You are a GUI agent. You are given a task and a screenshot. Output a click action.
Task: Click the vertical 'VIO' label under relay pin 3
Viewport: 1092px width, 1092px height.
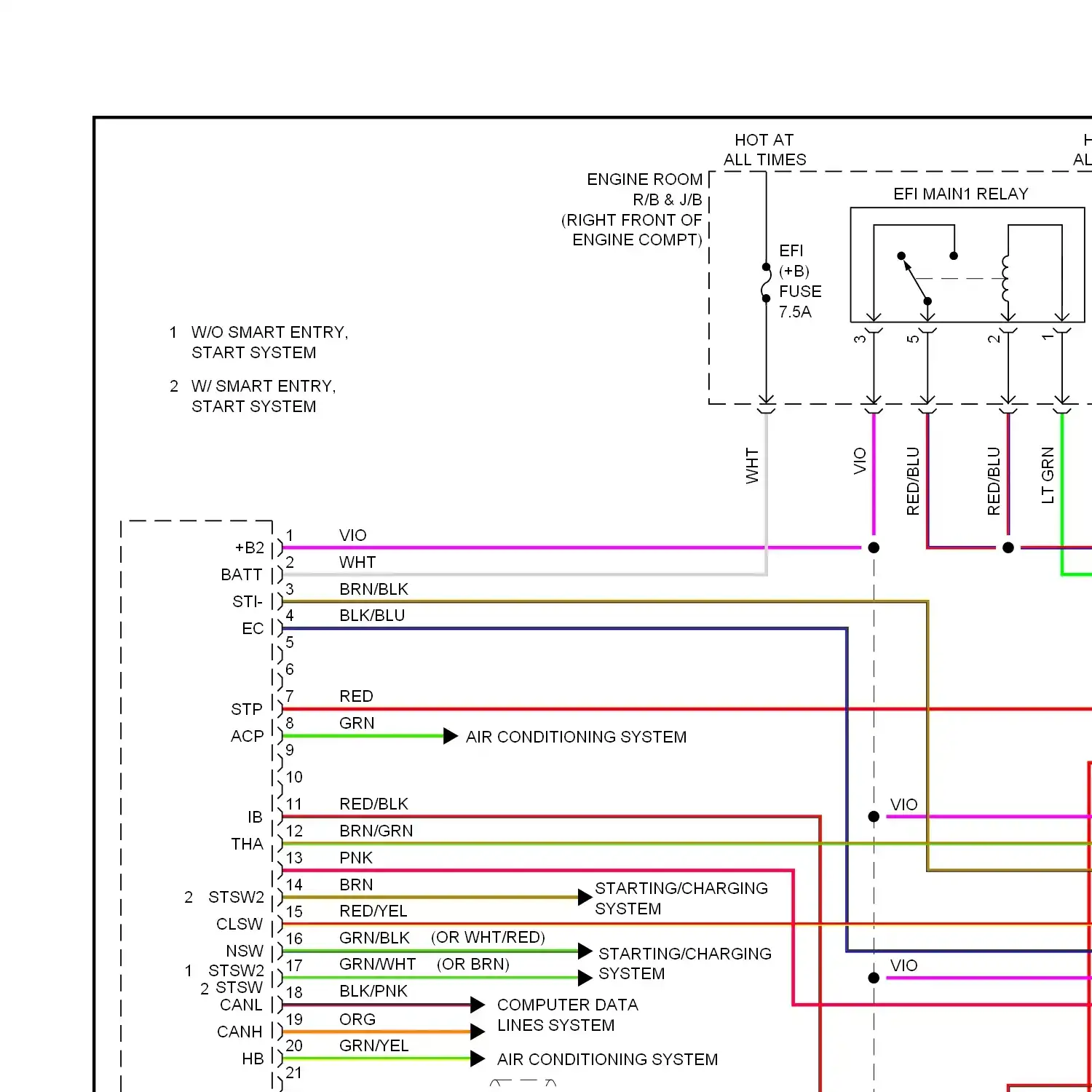pyautogui.click(x=860, y=461)
